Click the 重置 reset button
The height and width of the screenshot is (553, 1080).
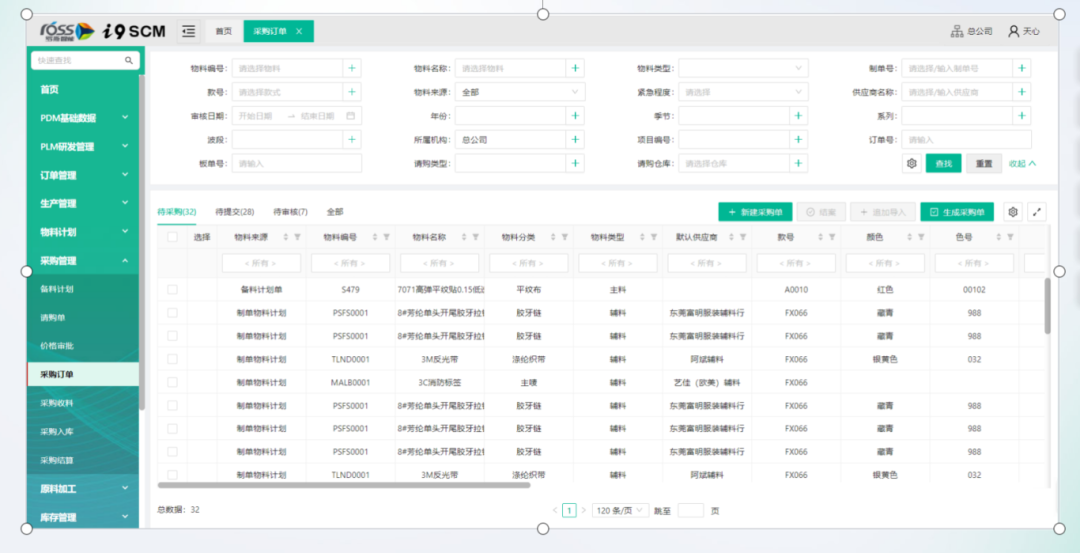tap(984, 163)
